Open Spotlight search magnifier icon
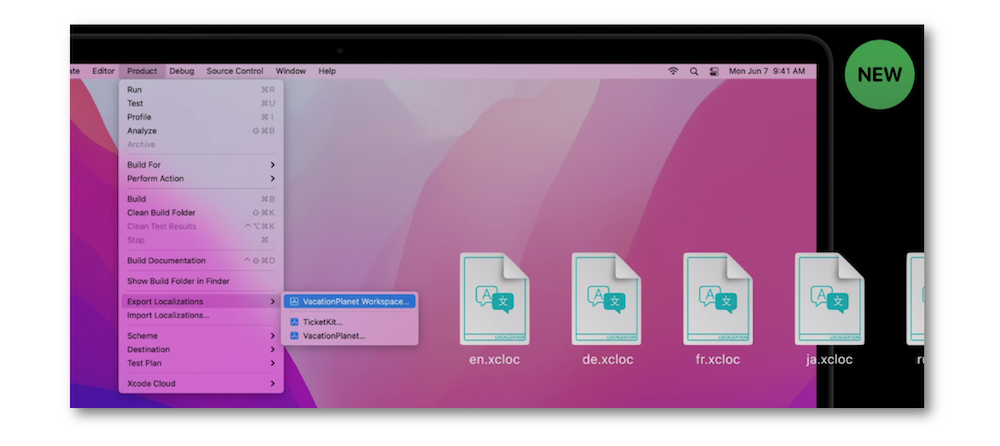Image resolution: width=1000 pixels, height=446 pixels. click(x=694, y=71)
